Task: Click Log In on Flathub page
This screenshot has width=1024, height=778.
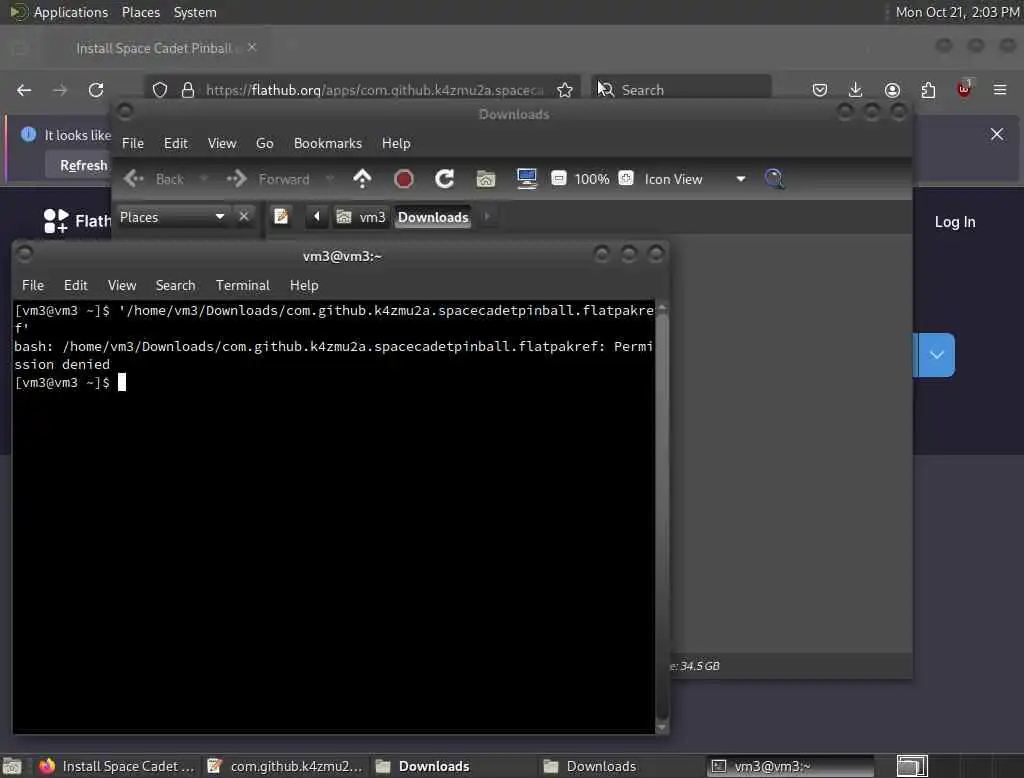Action: 955,222
